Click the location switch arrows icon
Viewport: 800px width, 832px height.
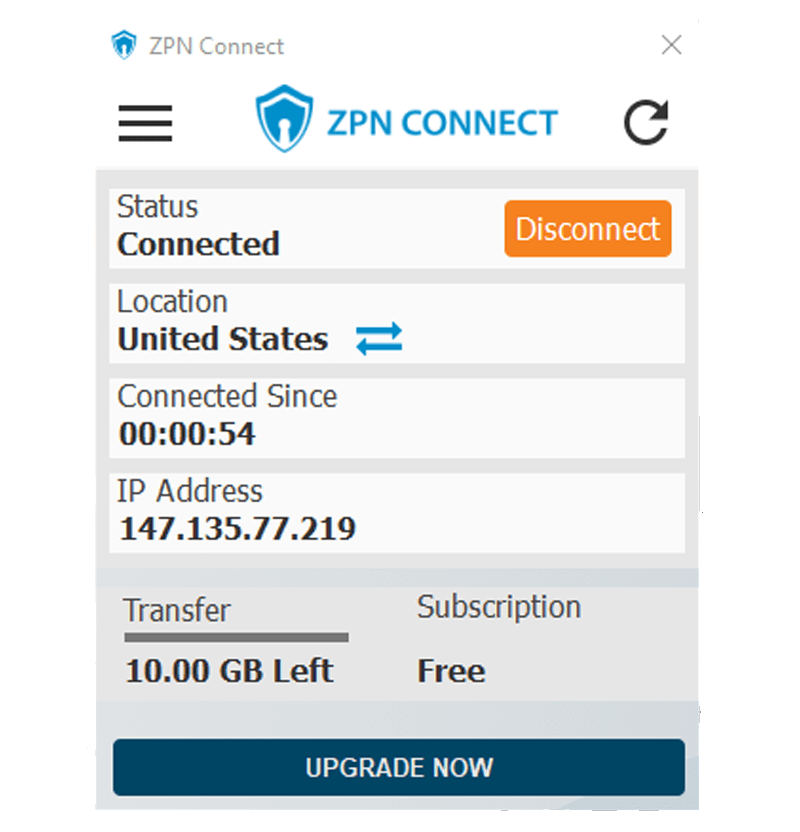379,339
